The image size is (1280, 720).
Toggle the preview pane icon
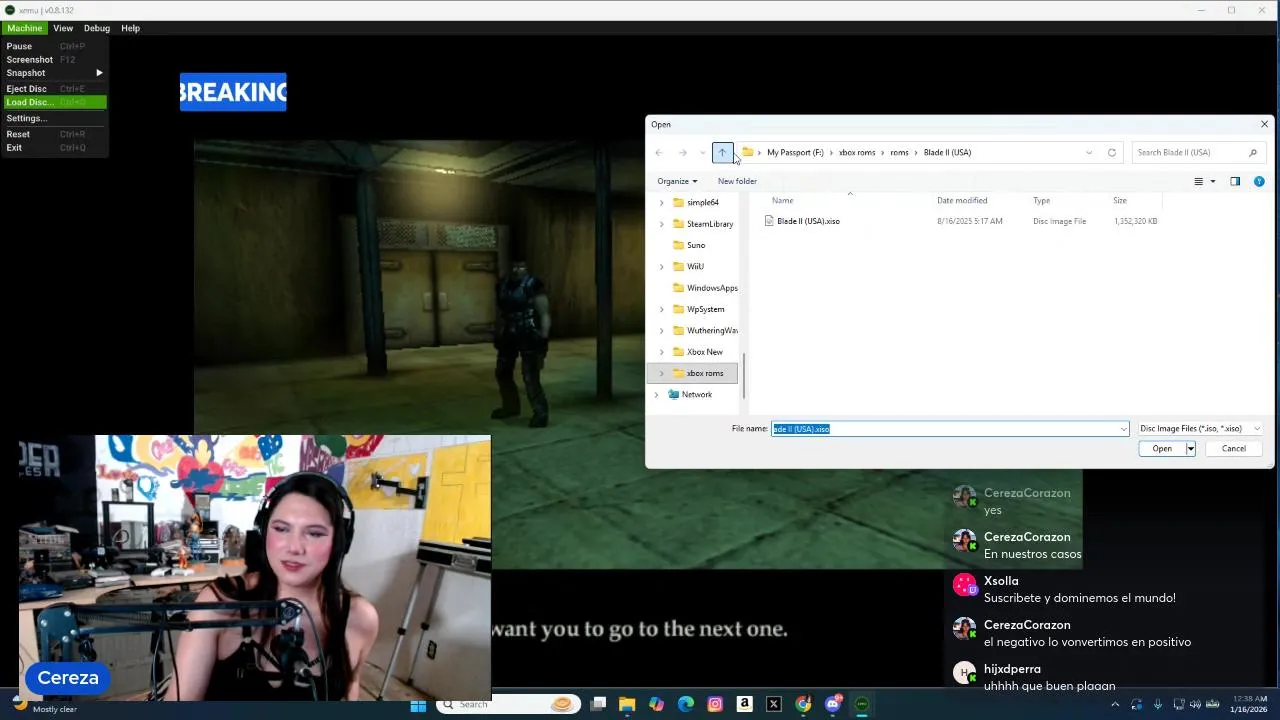(x=1235, y=181)
